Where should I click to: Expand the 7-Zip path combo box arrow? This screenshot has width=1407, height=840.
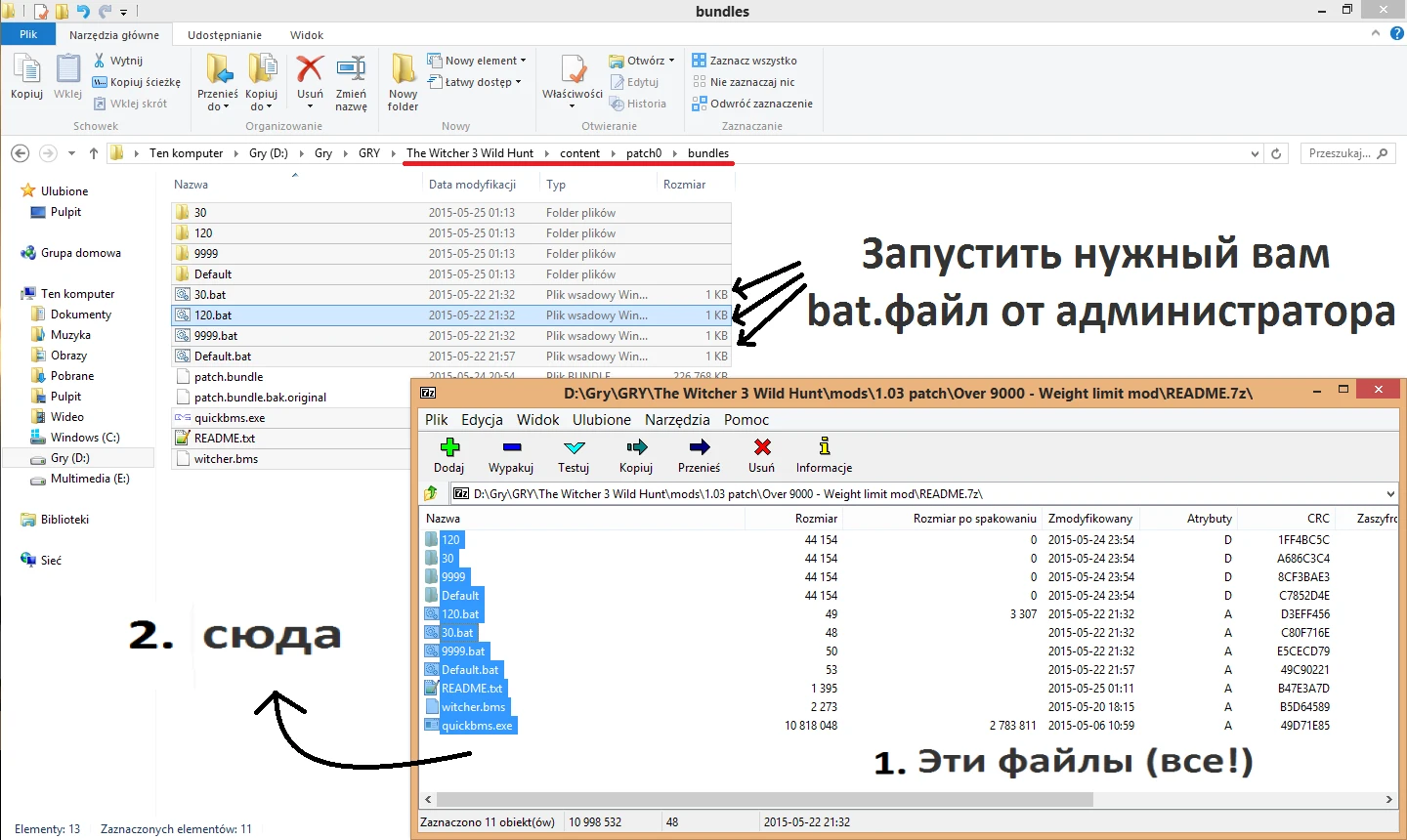coord(1391,493)
